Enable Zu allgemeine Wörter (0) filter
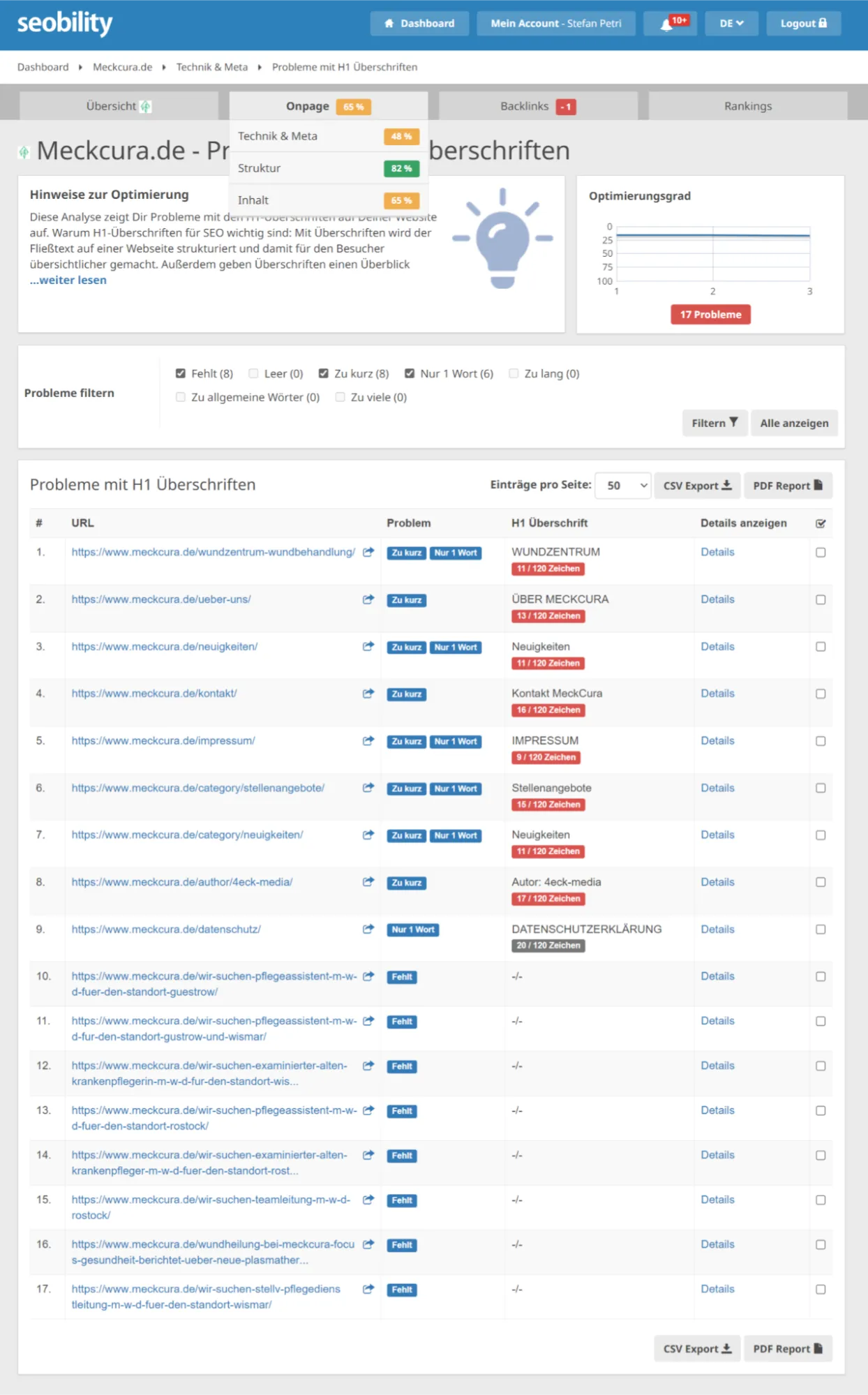This screenshot has width=868, height=1395. (181, 397)
